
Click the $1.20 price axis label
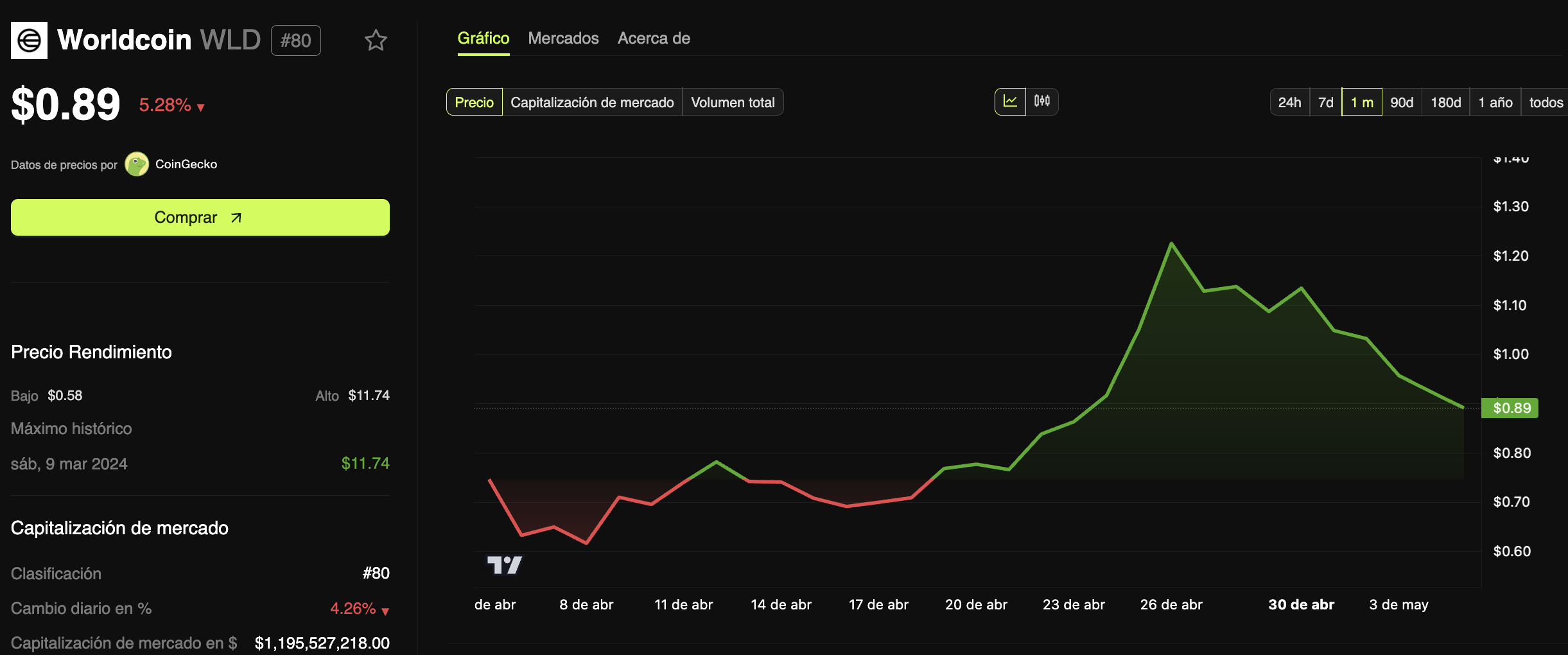(1511, 256)
